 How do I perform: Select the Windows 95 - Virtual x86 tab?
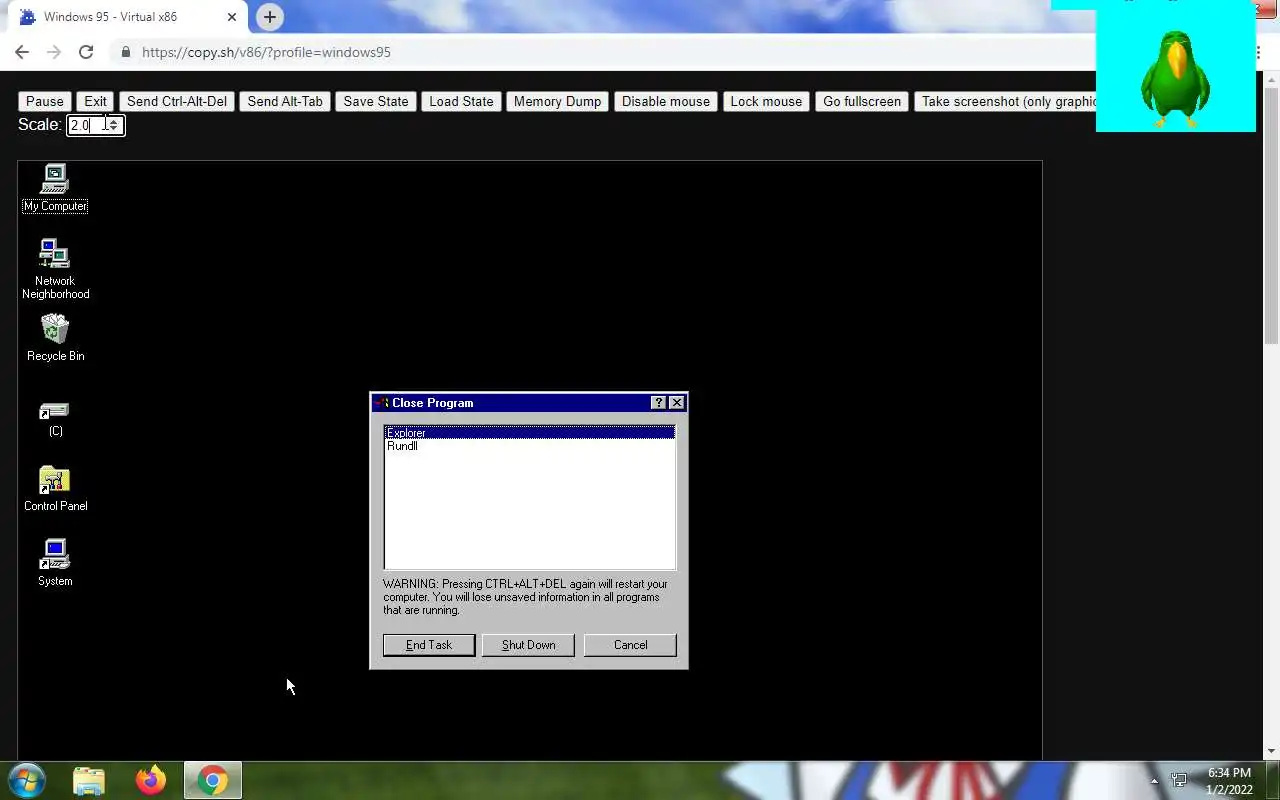pos(128,17)
